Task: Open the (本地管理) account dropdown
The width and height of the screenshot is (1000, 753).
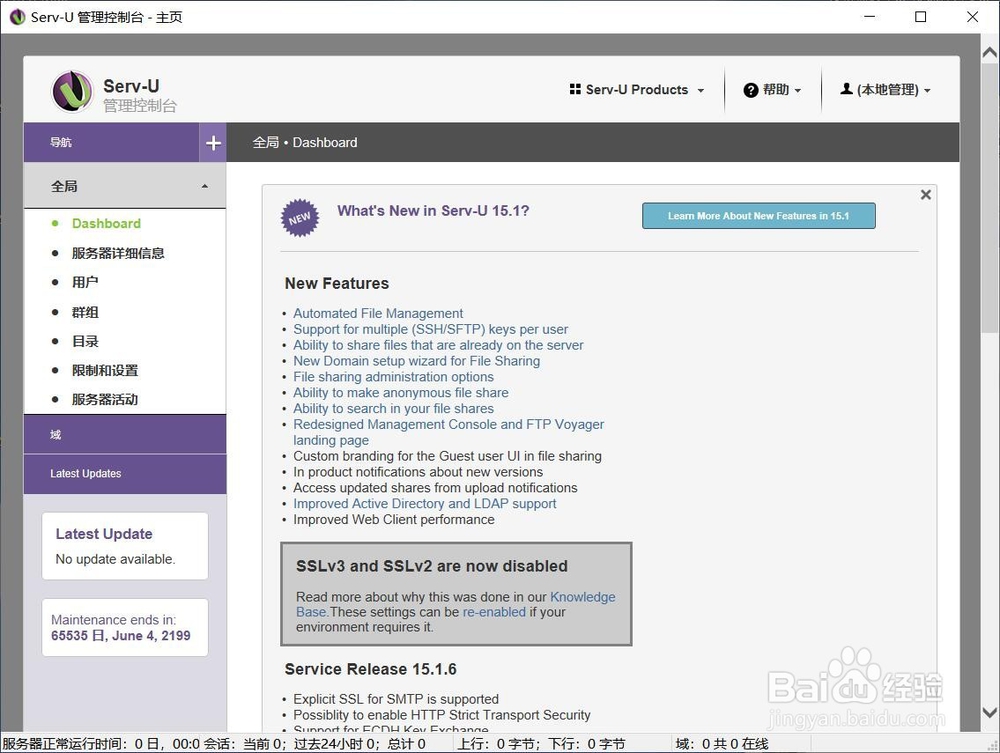Action: pos(885,90)
